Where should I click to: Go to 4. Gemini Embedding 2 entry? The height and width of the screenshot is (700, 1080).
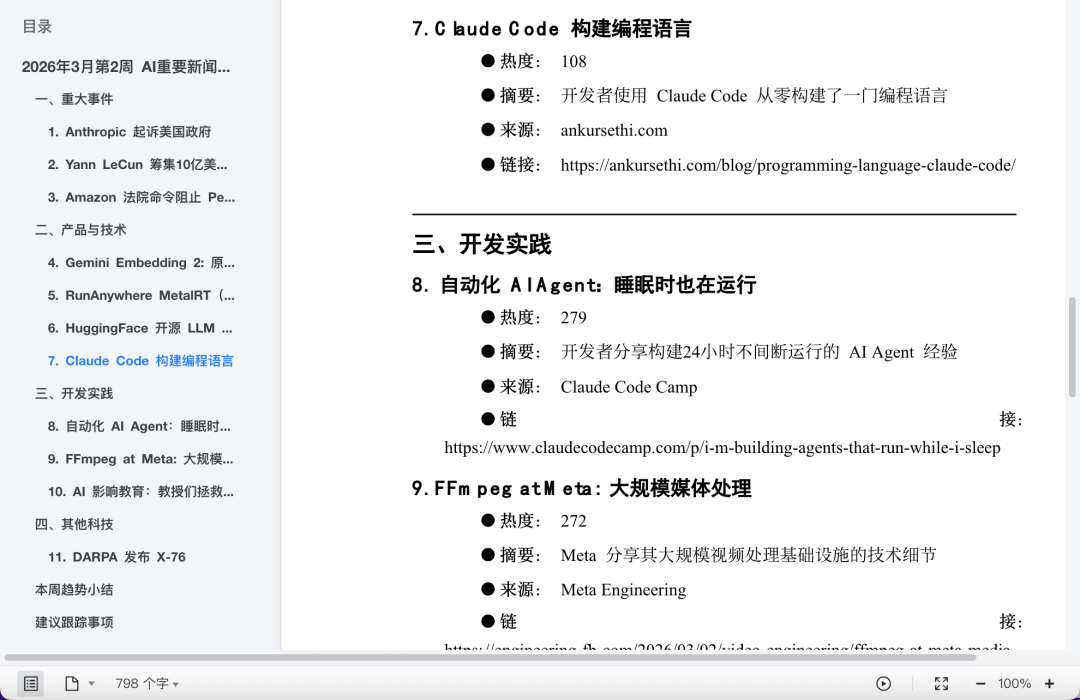141,262
